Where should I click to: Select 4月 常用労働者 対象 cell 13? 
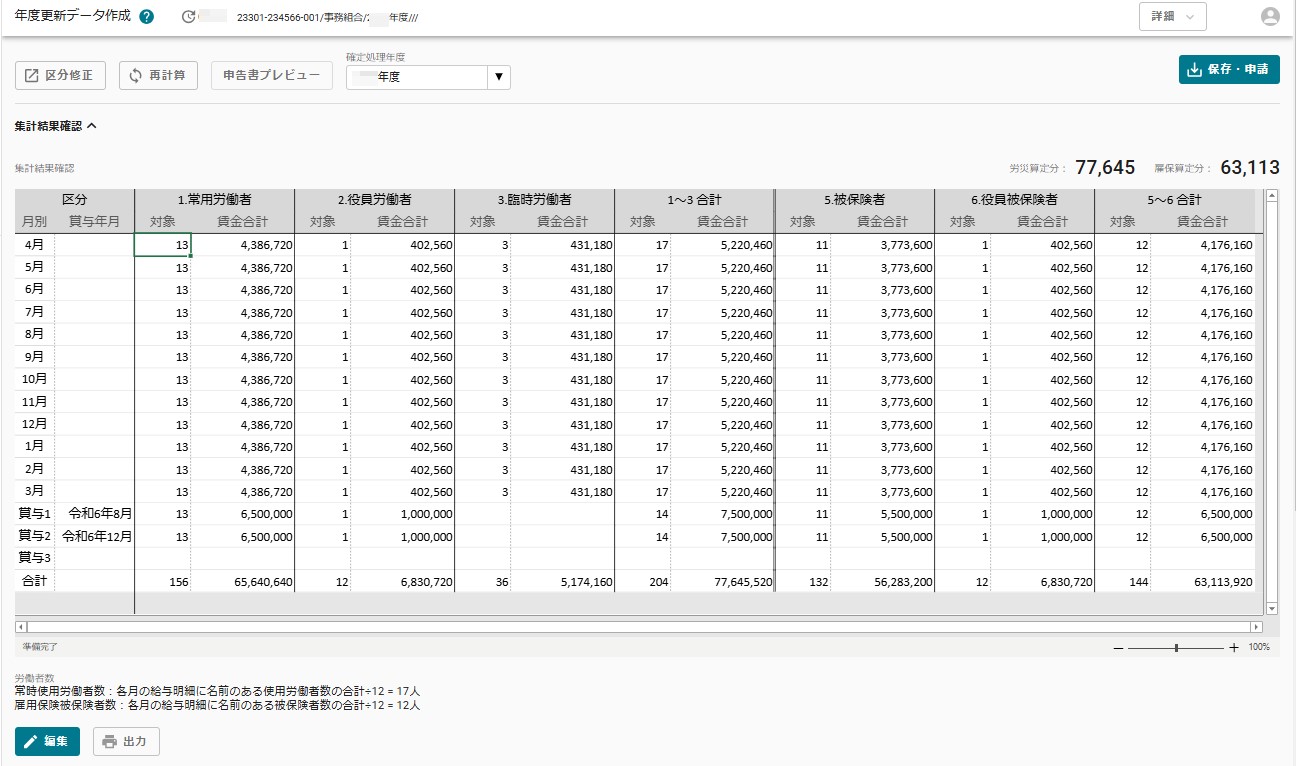pyautogui.click(x=163, y=245)
